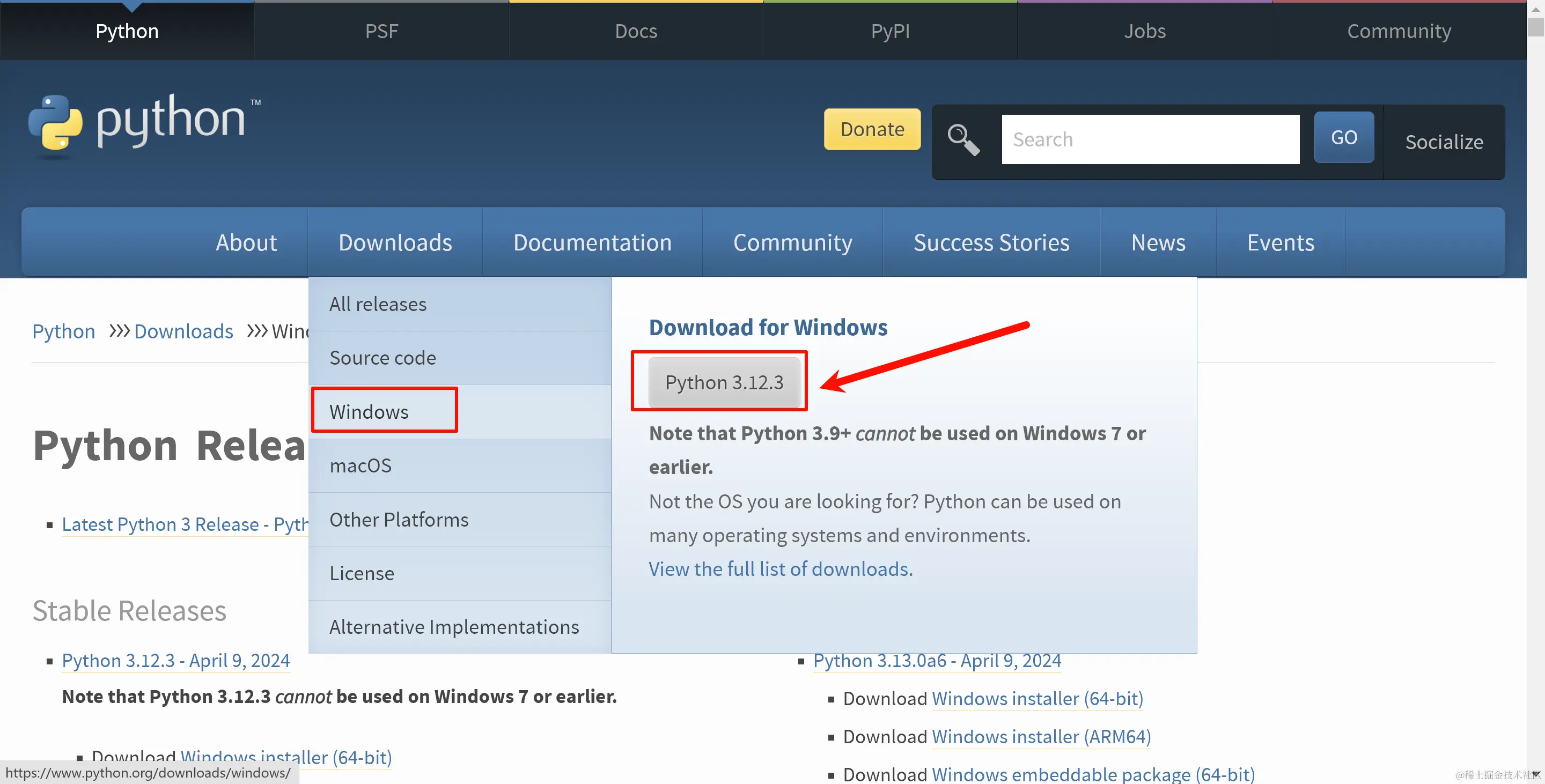This screenshot has width=1545, height=784.
Task: Open the Socialize dropdown
Action: [1444, 142]
